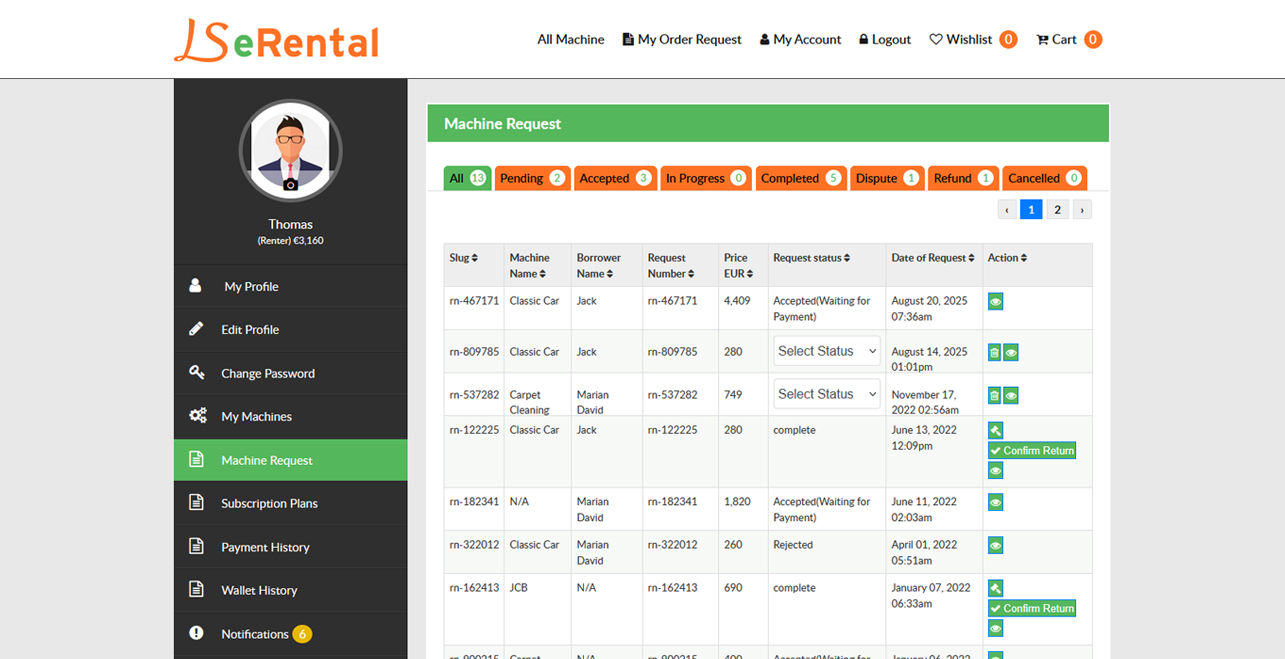The width and height of the screenshot is (1285, 659).
Task: Open Notifications in the sidebar
Action: point(255,634)
